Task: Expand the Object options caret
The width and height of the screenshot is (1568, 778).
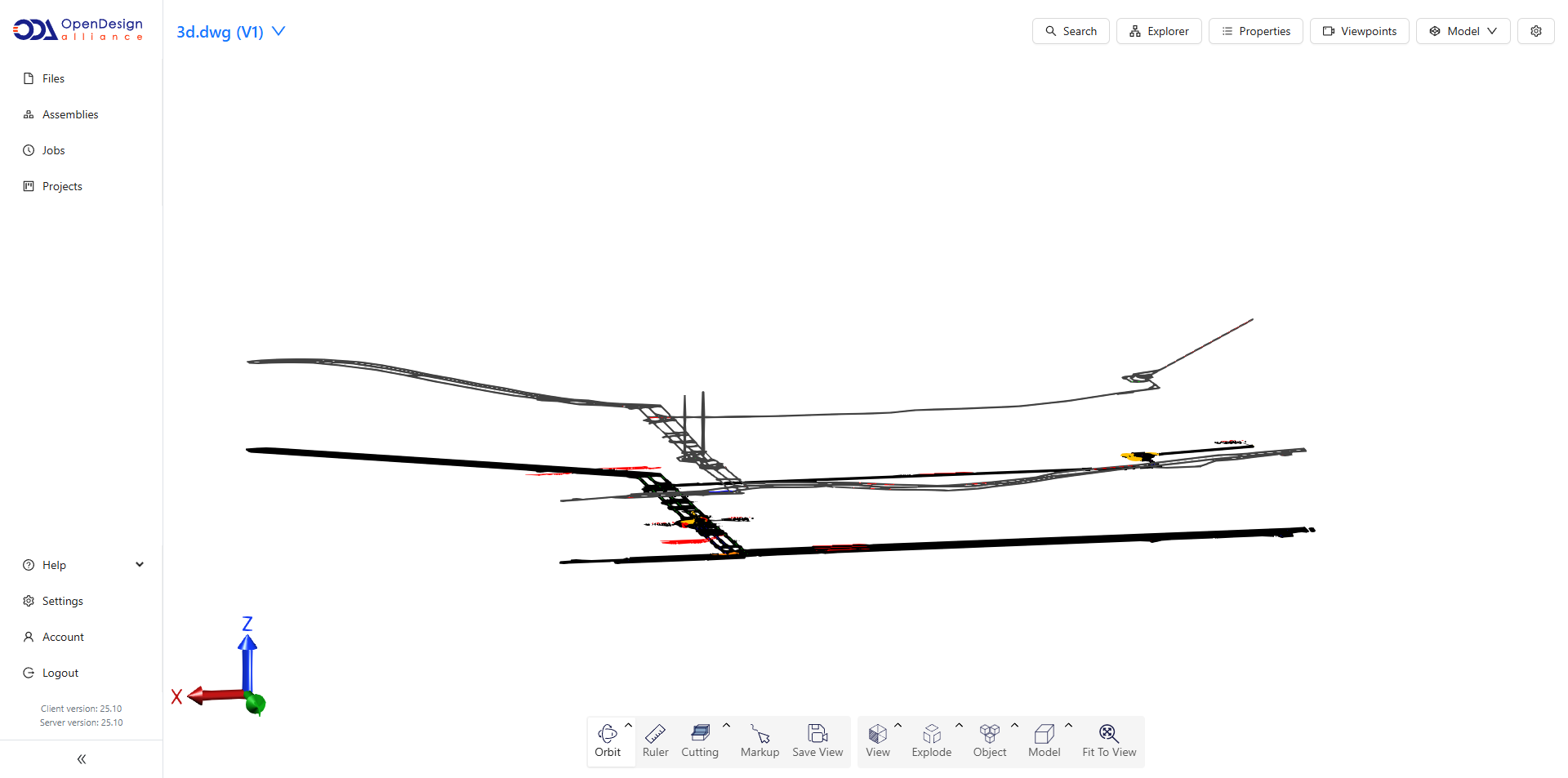Action: pyautogui.click(x=1015, y=725)
